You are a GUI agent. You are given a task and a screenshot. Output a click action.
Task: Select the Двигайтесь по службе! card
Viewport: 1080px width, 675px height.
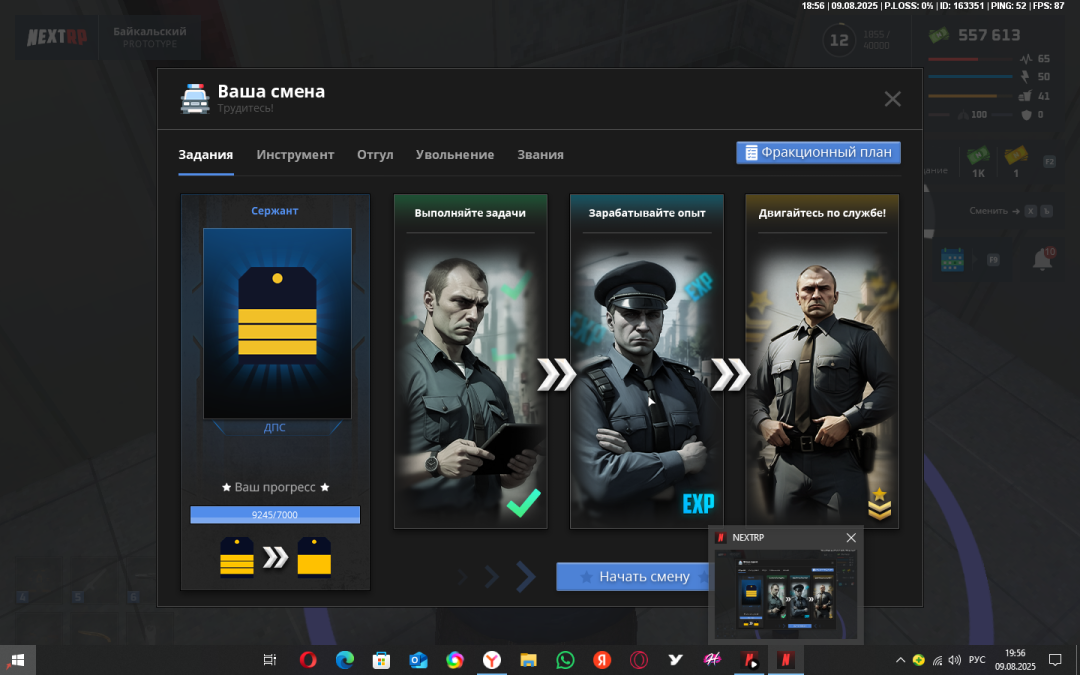click(x=822, y=362)
